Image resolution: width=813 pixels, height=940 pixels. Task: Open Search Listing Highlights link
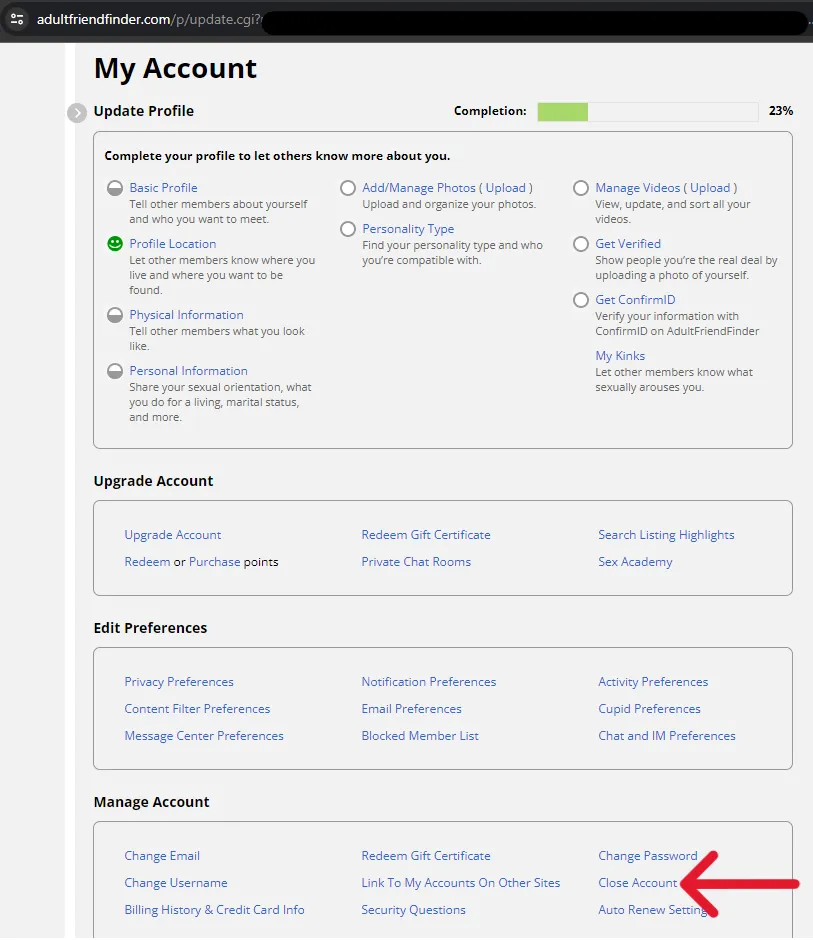pyautogui.click(x=666, y=535)
